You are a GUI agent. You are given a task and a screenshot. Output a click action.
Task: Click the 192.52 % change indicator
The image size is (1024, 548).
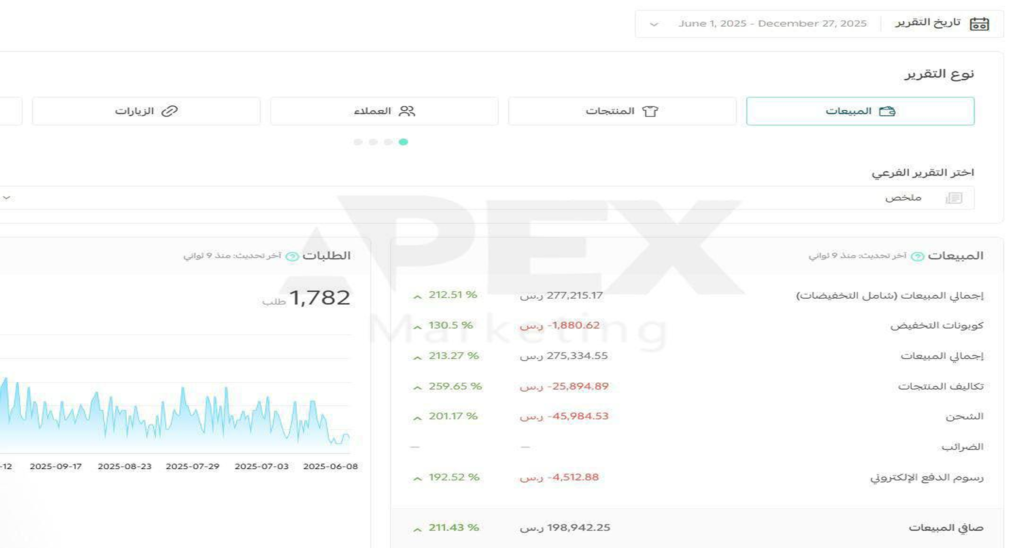[445, 477]
